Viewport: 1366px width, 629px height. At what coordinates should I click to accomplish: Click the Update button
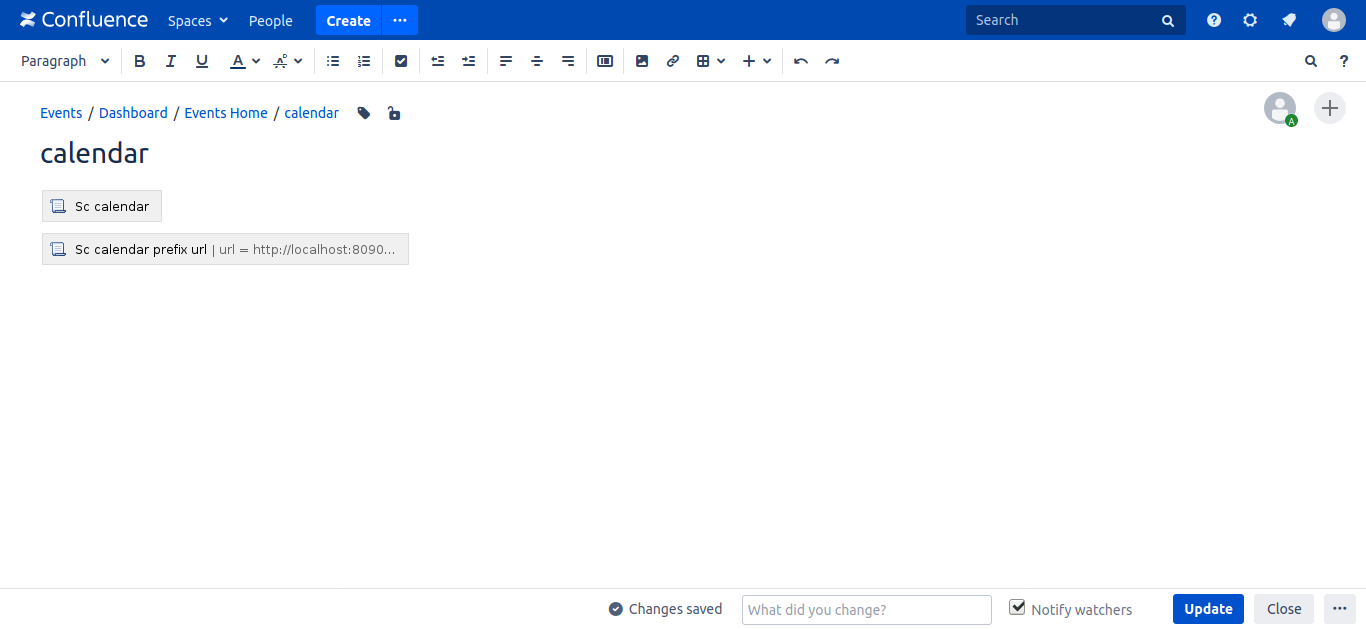[1208, 609]
